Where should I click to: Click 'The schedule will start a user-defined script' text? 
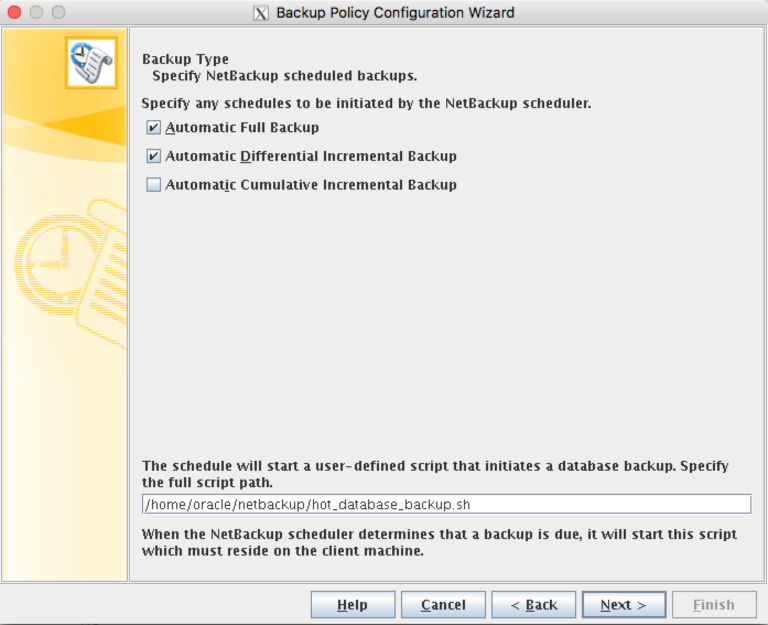coord(435,474)
